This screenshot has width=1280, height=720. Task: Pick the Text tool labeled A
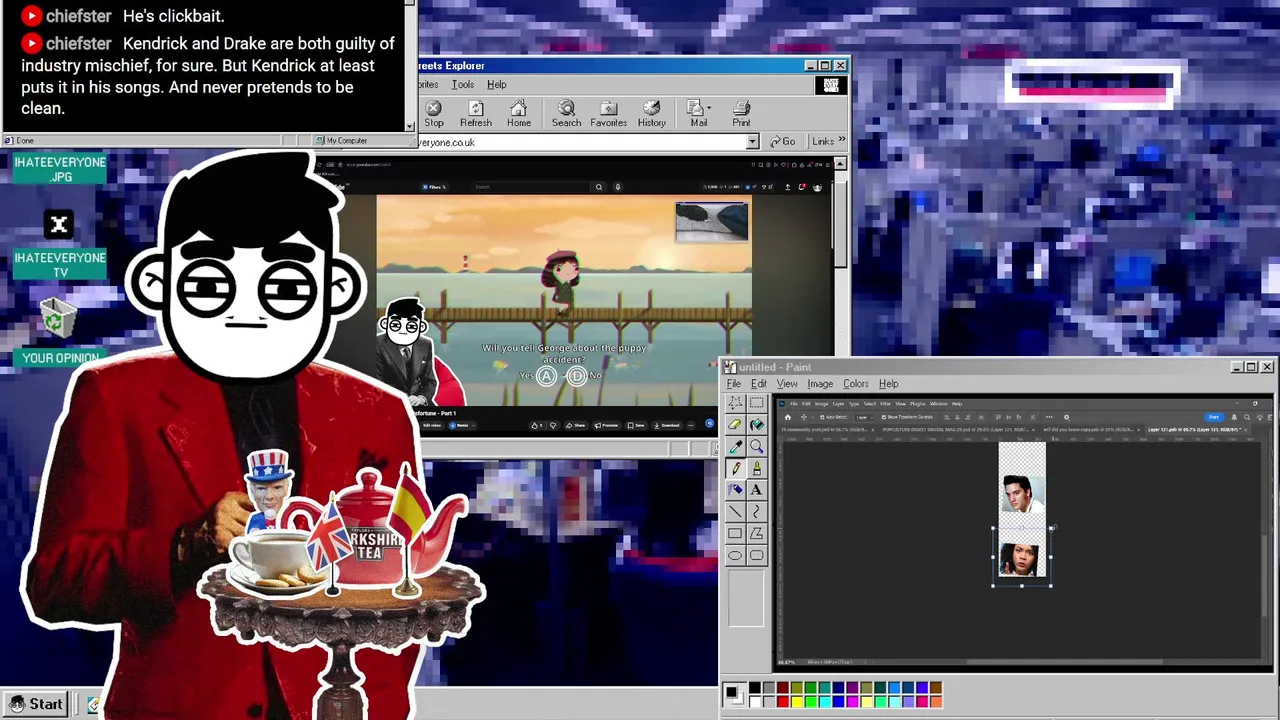point(756,490)
